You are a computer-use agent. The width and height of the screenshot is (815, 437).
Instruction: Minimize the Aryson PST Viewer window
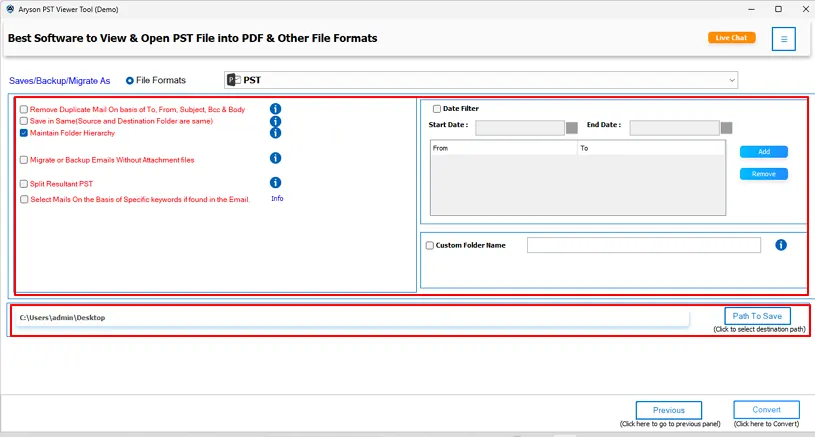(751, 9)
